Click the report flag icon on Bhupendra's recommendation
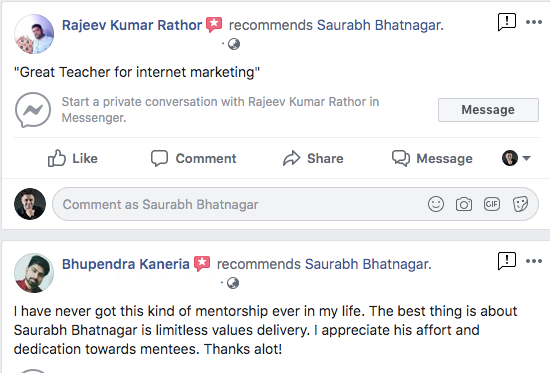This screenshot has width=550, height=373. click(x=507, y=261)
